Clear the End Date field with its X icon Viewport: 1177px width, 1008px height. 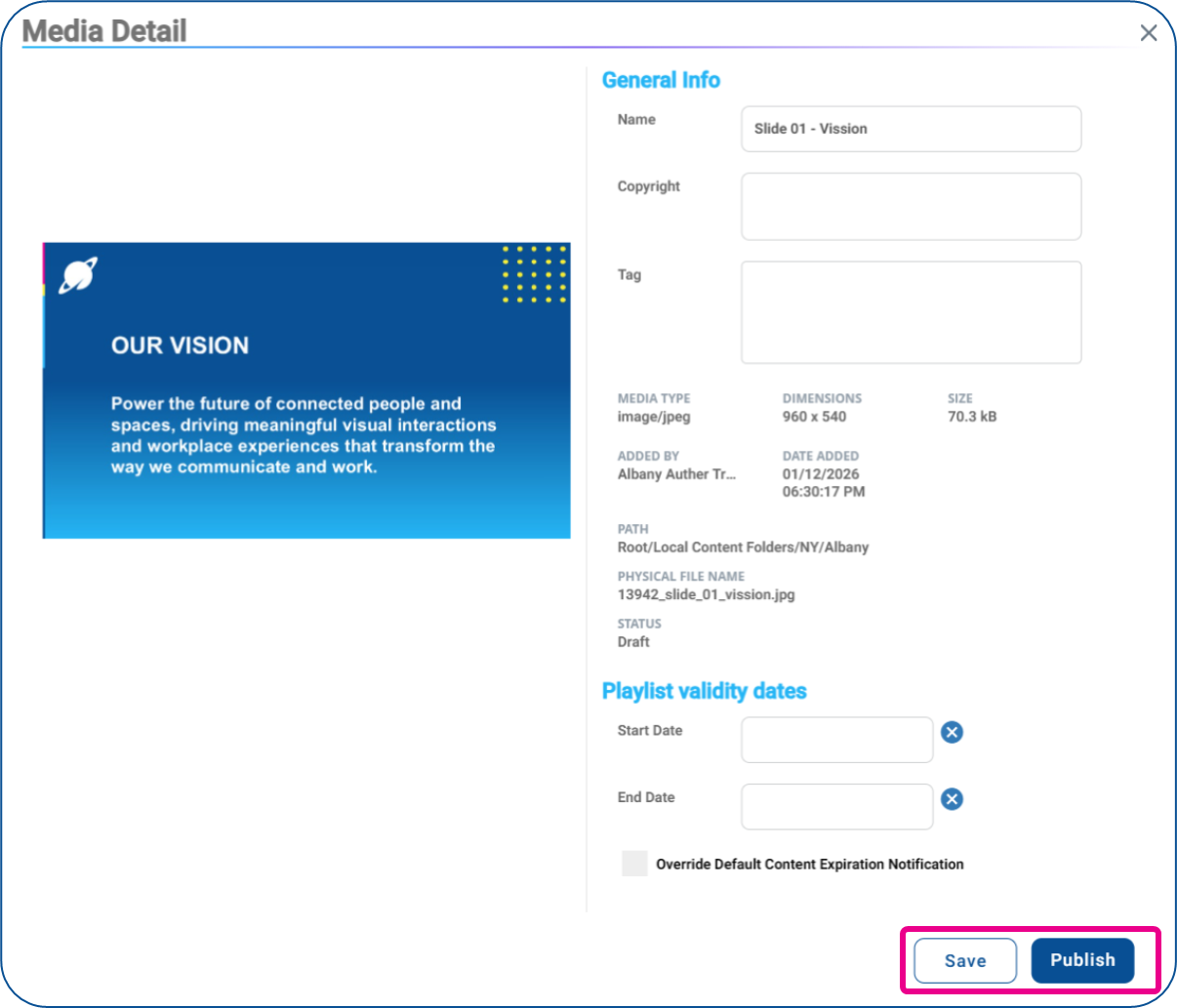952,799
